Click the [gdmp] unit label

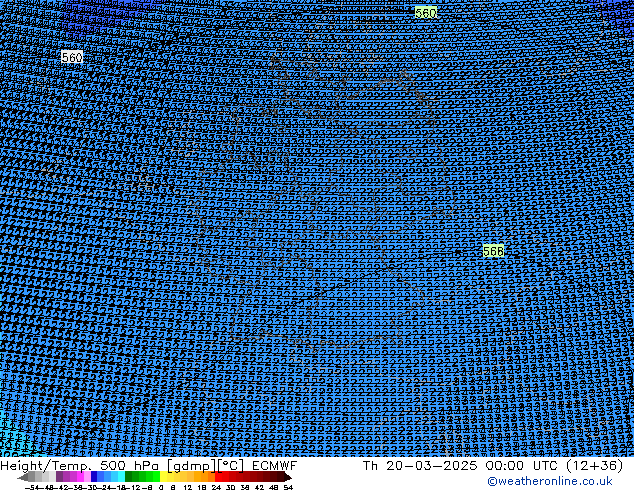[x=192, y=466]
